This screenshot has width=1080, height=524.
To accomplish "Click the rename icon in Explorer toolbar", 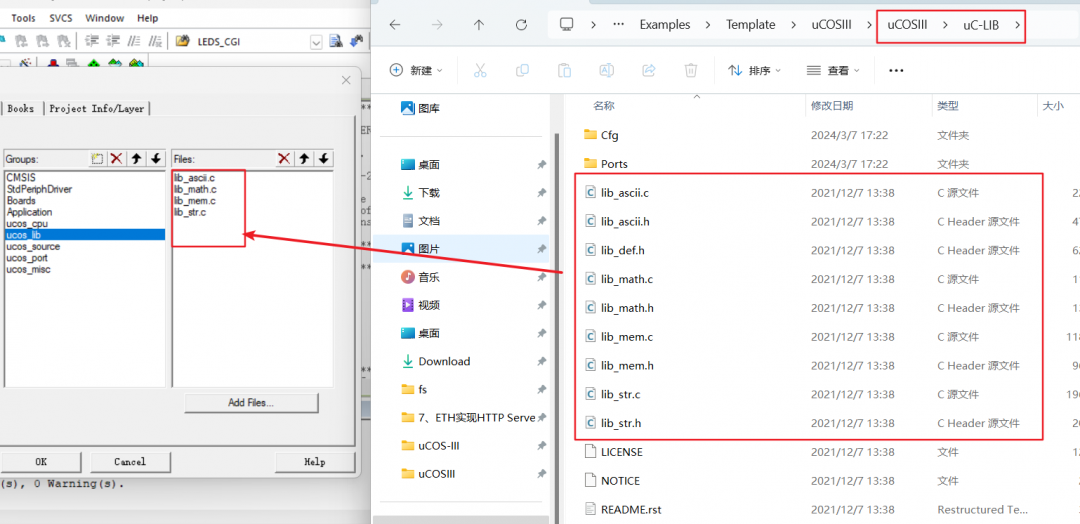I will coord(607,70).
